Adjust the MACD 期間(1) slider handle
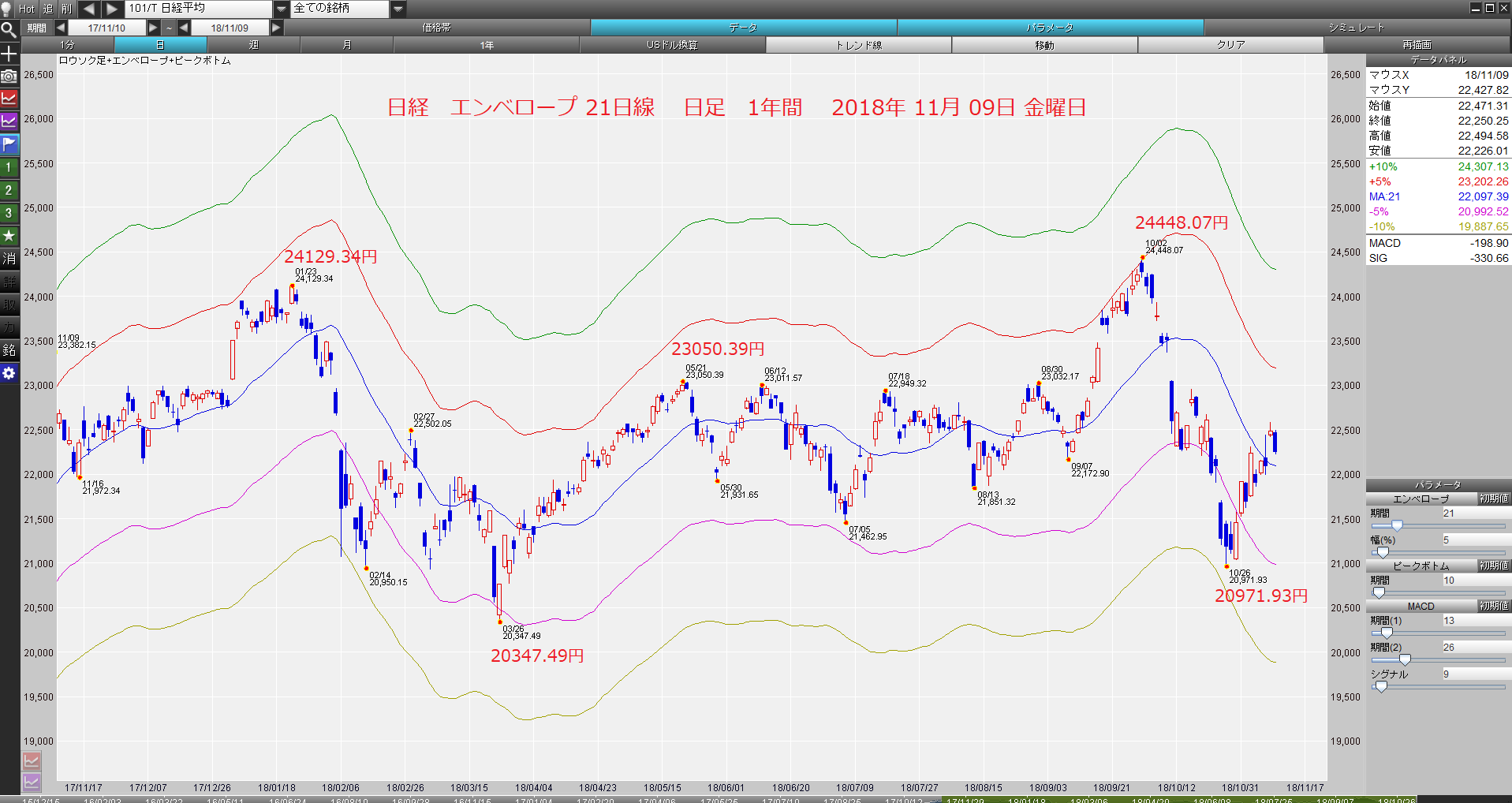Screen dimensions: 1512x803 point(1387,633)
